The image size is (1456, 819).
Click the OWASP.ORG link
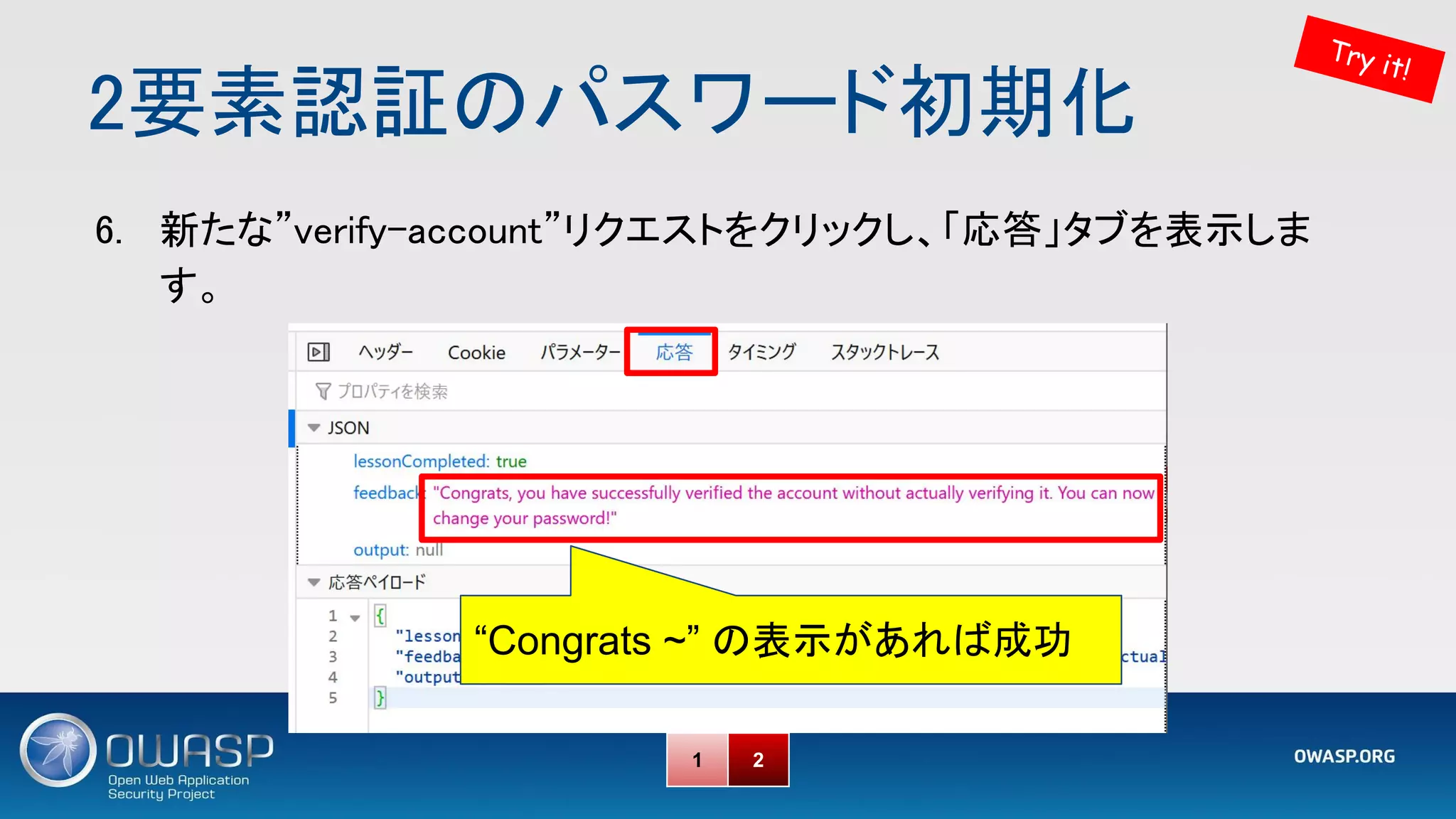(x=1344, y=756)
